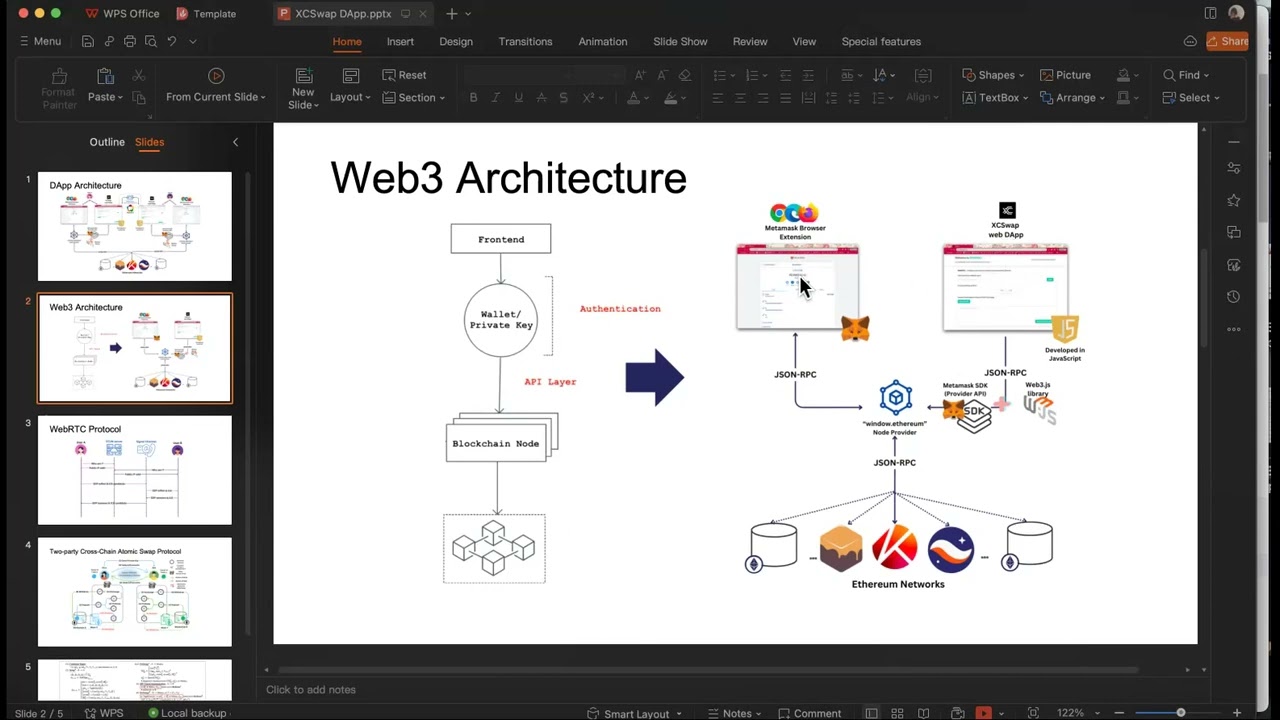
Task: Open the Arrange dropdown
Action: [1073, 97]
